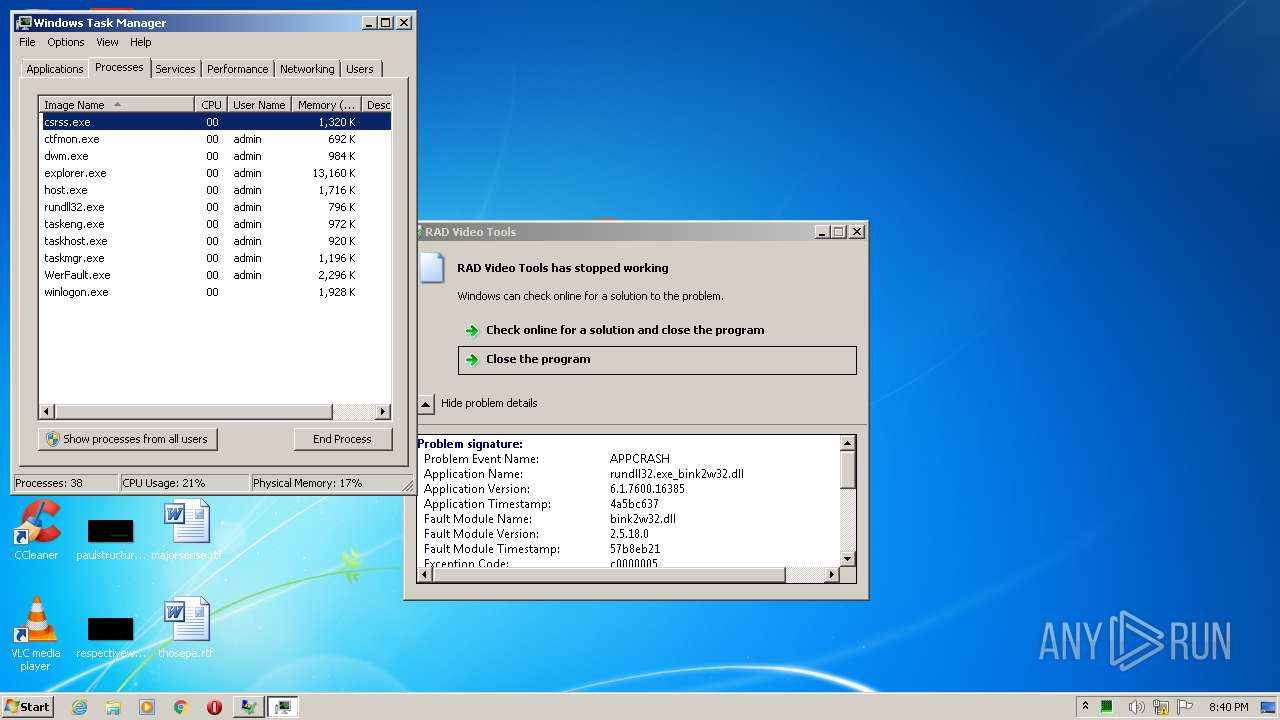Open Opera browser from taskbar
This screenshot has width=1280, height=720.
point(214,707)
